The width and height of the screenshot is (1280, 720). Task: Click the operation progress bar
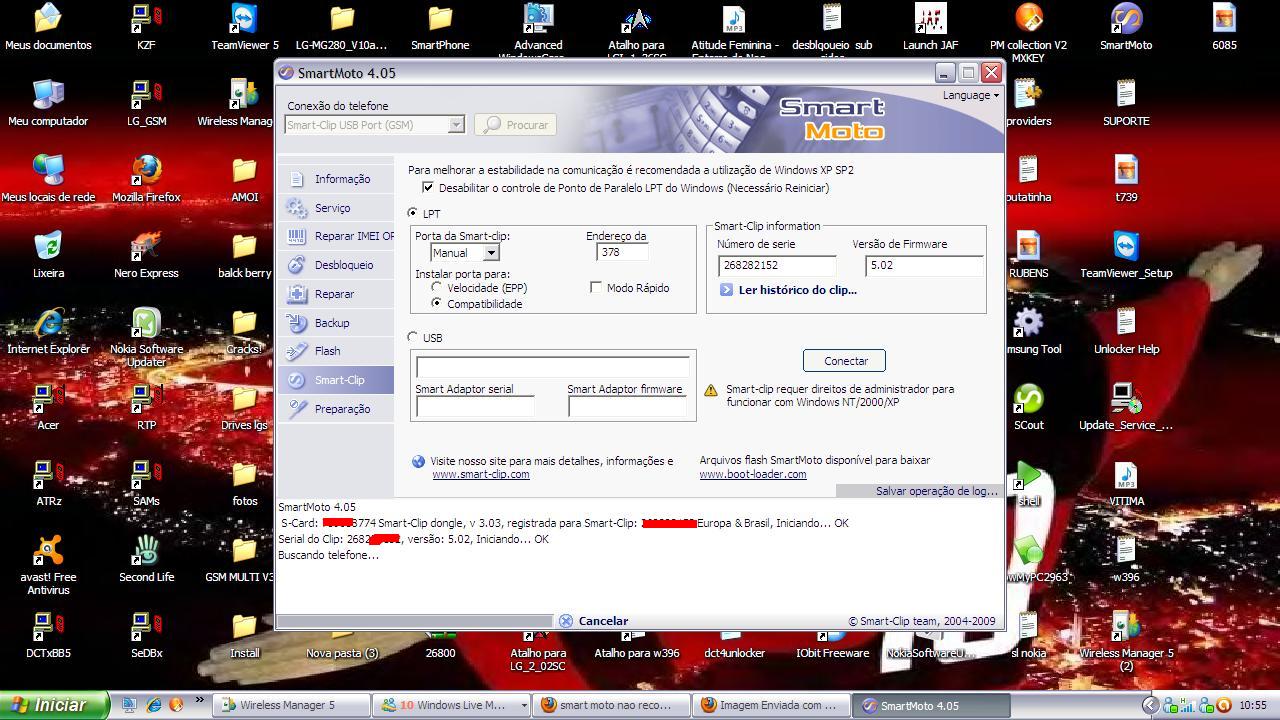coord(414,621)
